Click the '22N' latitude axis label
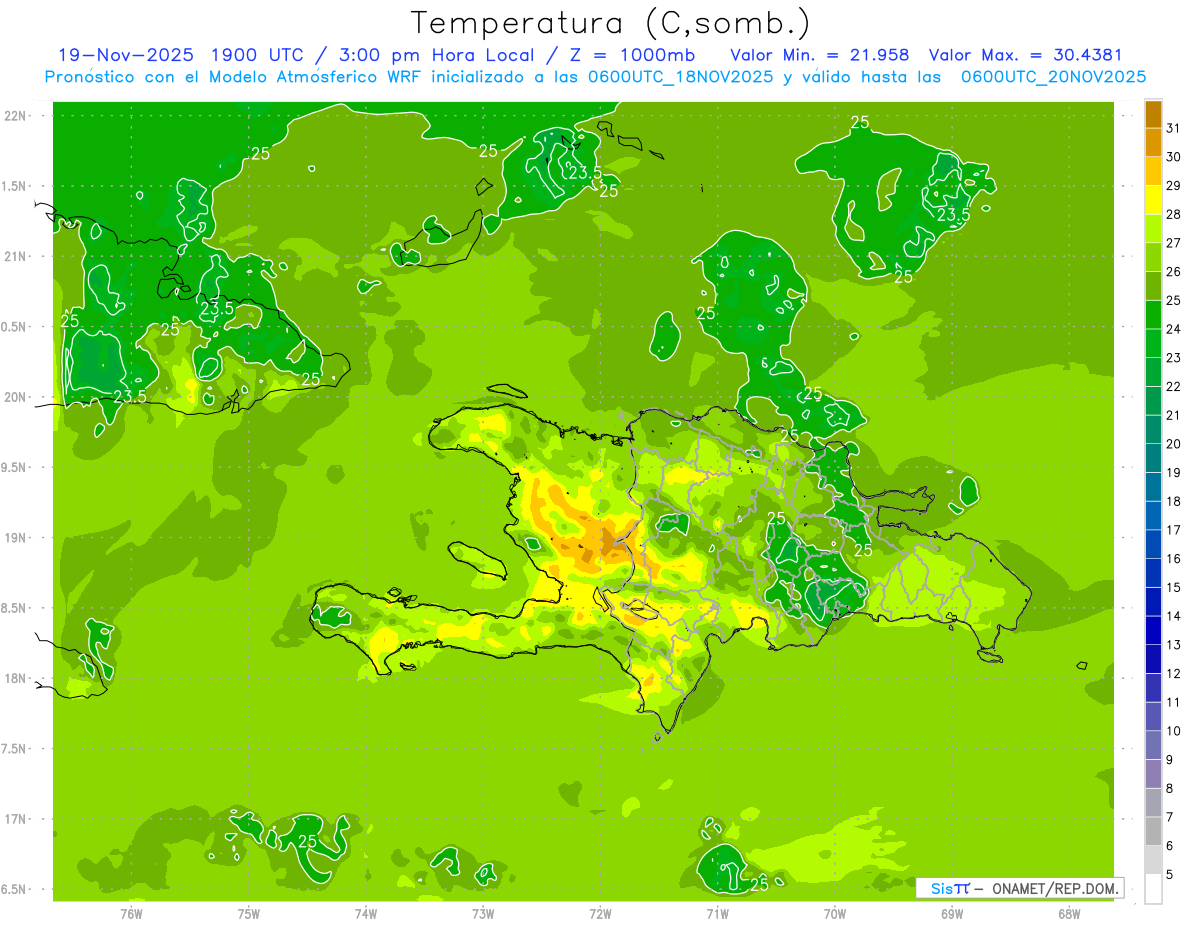Image resolution: width=1200 pixels, height=927 pixels. click(14, 115)
